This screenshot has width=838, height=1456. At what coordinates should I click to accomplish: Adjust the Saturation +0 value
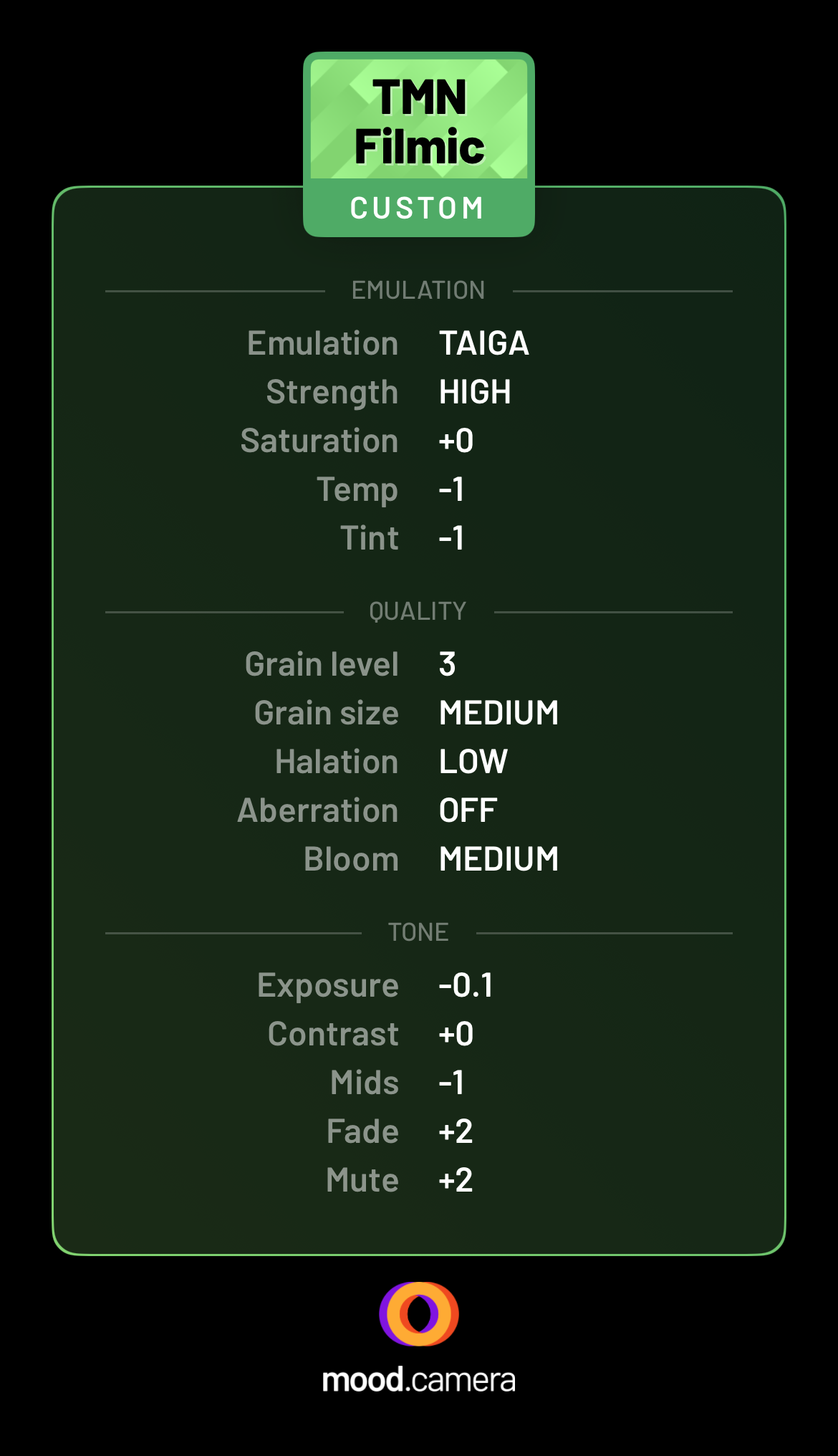[x=456, y=441]
